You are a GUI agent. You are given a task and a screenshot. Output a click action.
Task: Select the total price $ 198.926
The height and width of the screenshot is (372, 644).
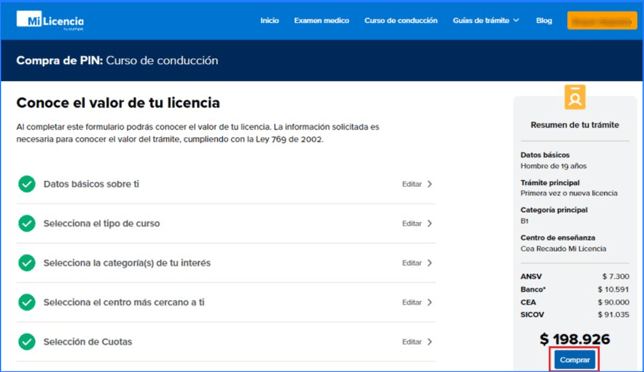575,339
